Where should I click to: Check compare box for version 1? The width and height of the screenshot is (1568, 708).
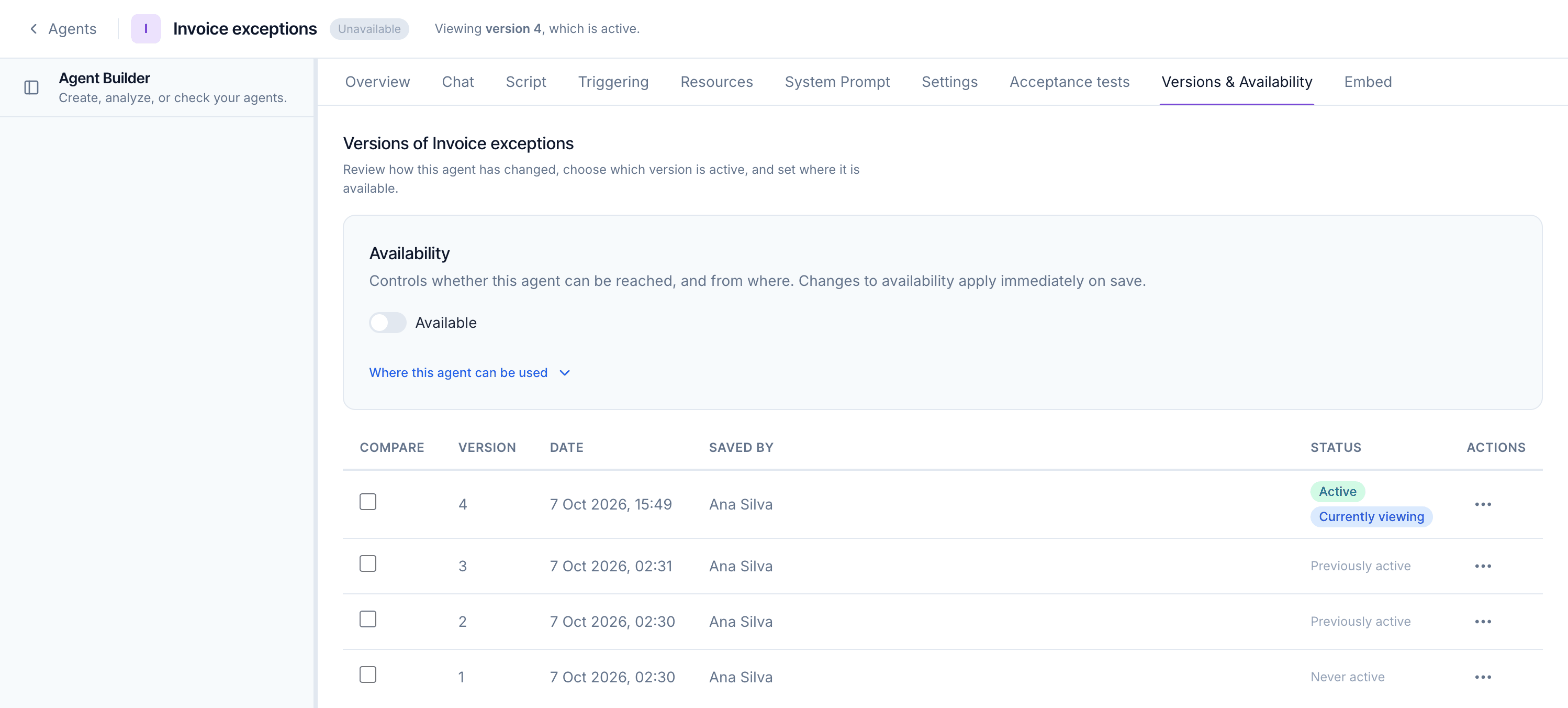[x=368, y=675]
